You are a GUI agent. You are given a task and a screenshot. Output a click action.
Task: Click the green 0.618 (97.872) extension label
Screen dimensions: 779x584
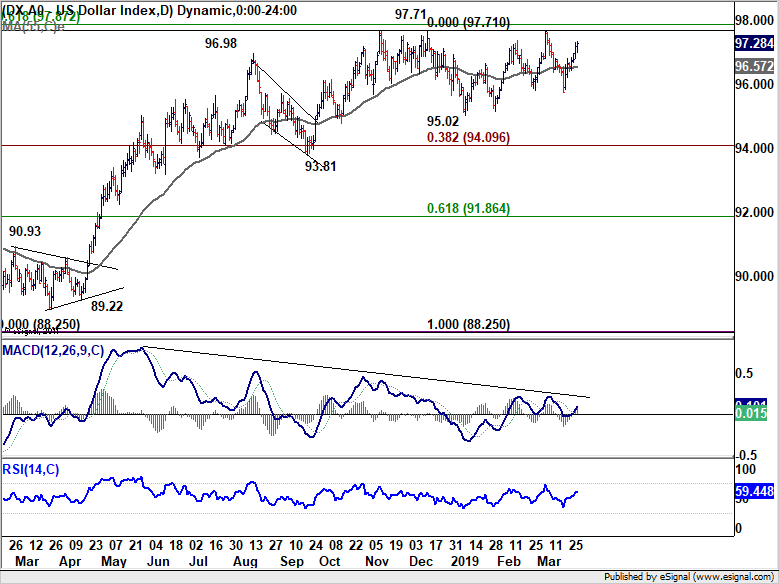[x=40, y=16]
